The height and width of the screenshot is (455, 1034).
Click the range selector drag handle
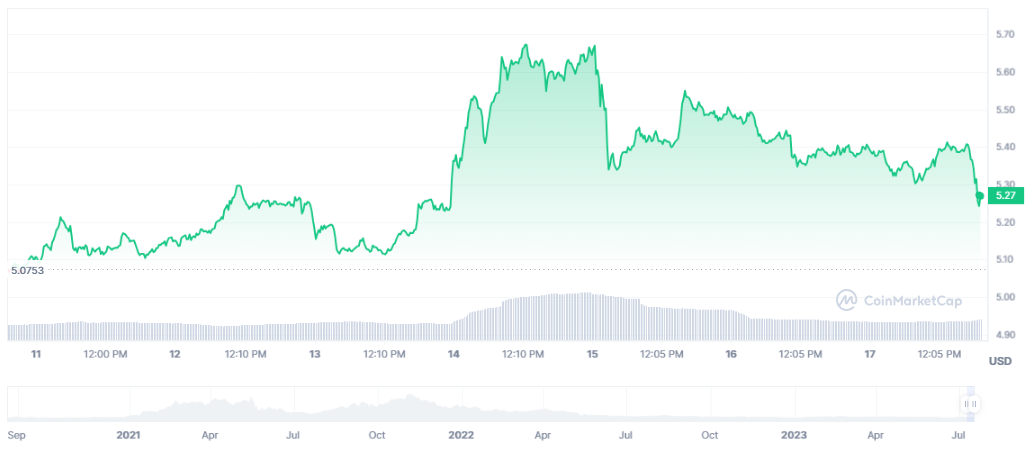click(969, 404)
